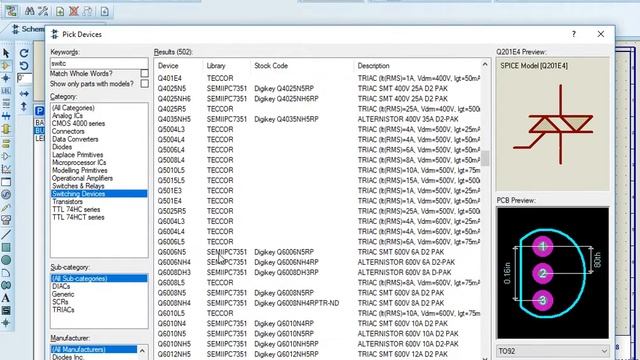Click the New sheet toolbar icon
640x360 pixels.
point(60,11)
